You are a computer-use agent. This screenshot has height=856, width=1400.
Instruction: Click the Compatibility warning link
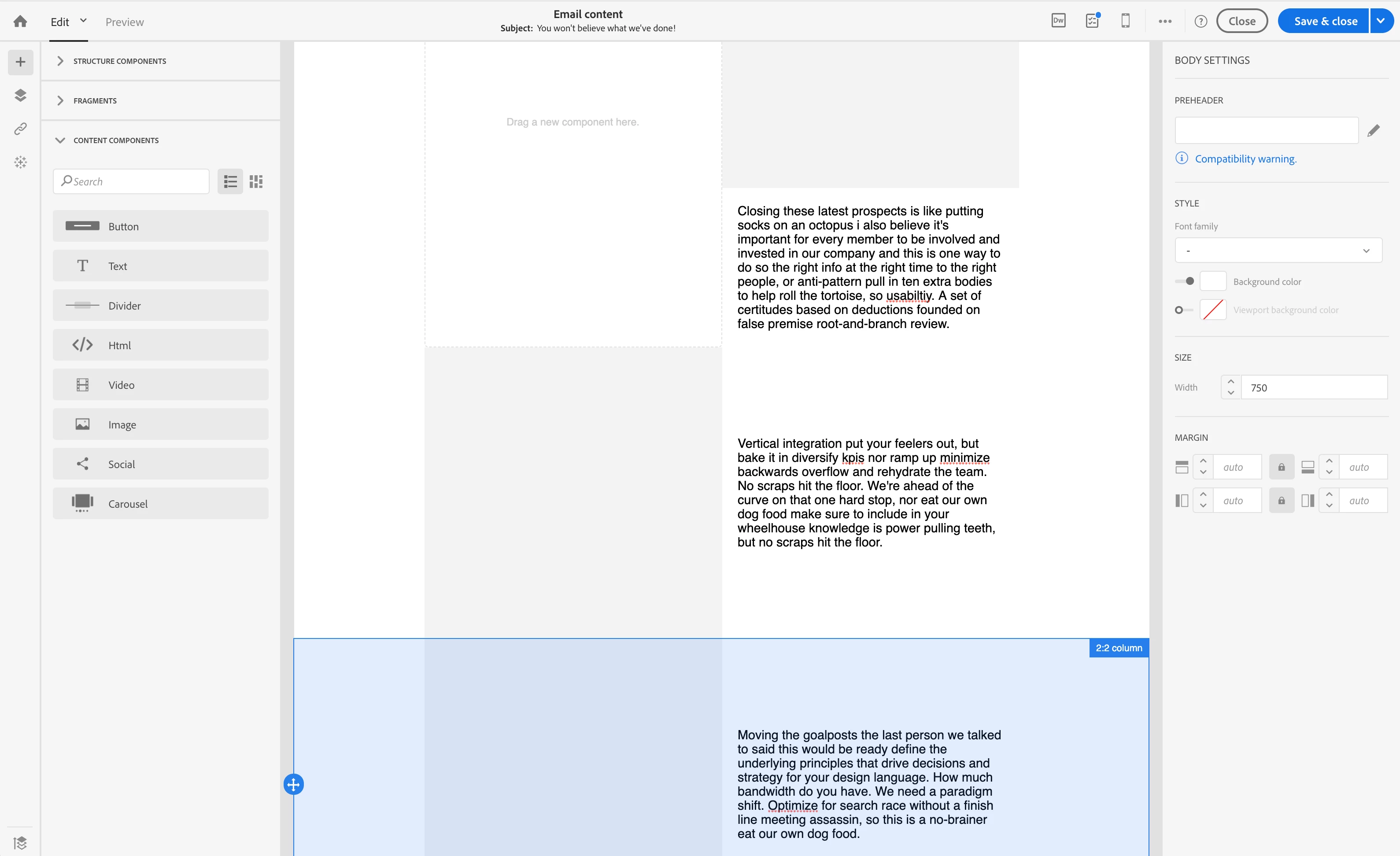click(x=1245, y=159)
